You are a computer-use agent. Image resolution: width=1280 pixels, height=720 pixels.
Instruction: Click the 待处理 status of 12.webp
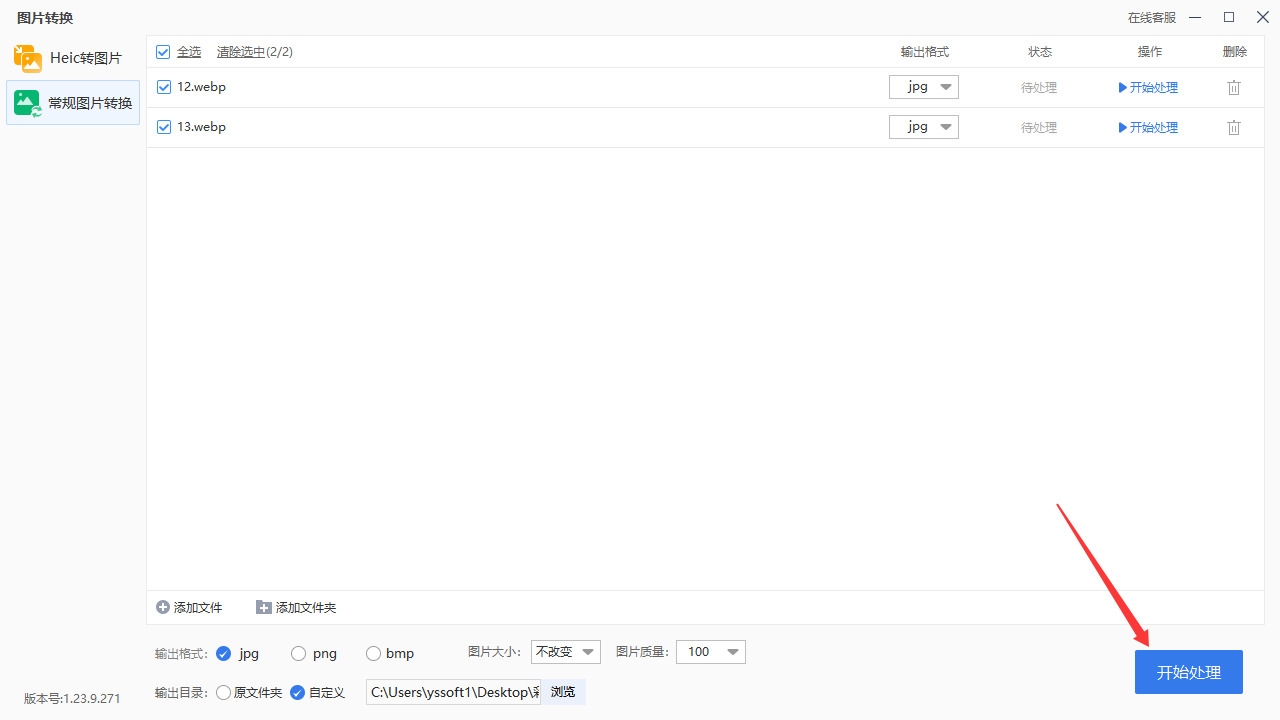coord(1039,87)
